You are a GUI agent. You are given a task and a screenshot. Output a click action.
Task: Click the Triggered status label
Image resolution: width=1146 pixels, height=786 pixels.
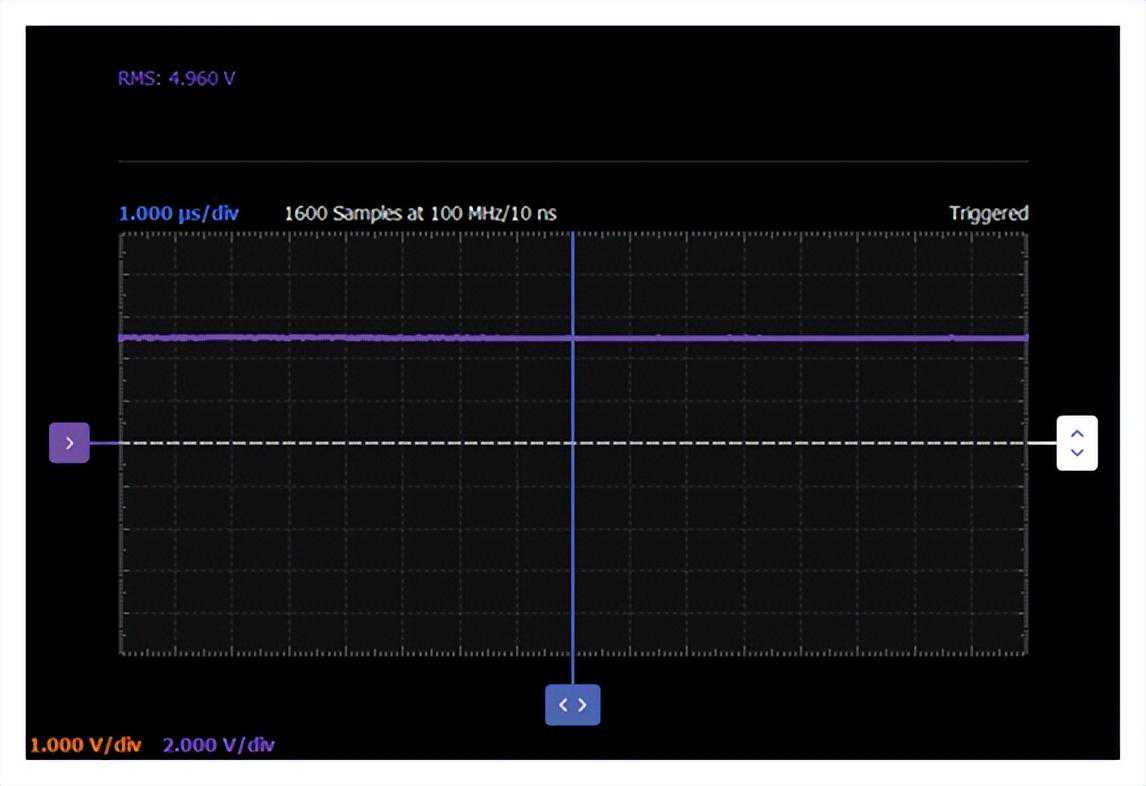pos(988,214)
